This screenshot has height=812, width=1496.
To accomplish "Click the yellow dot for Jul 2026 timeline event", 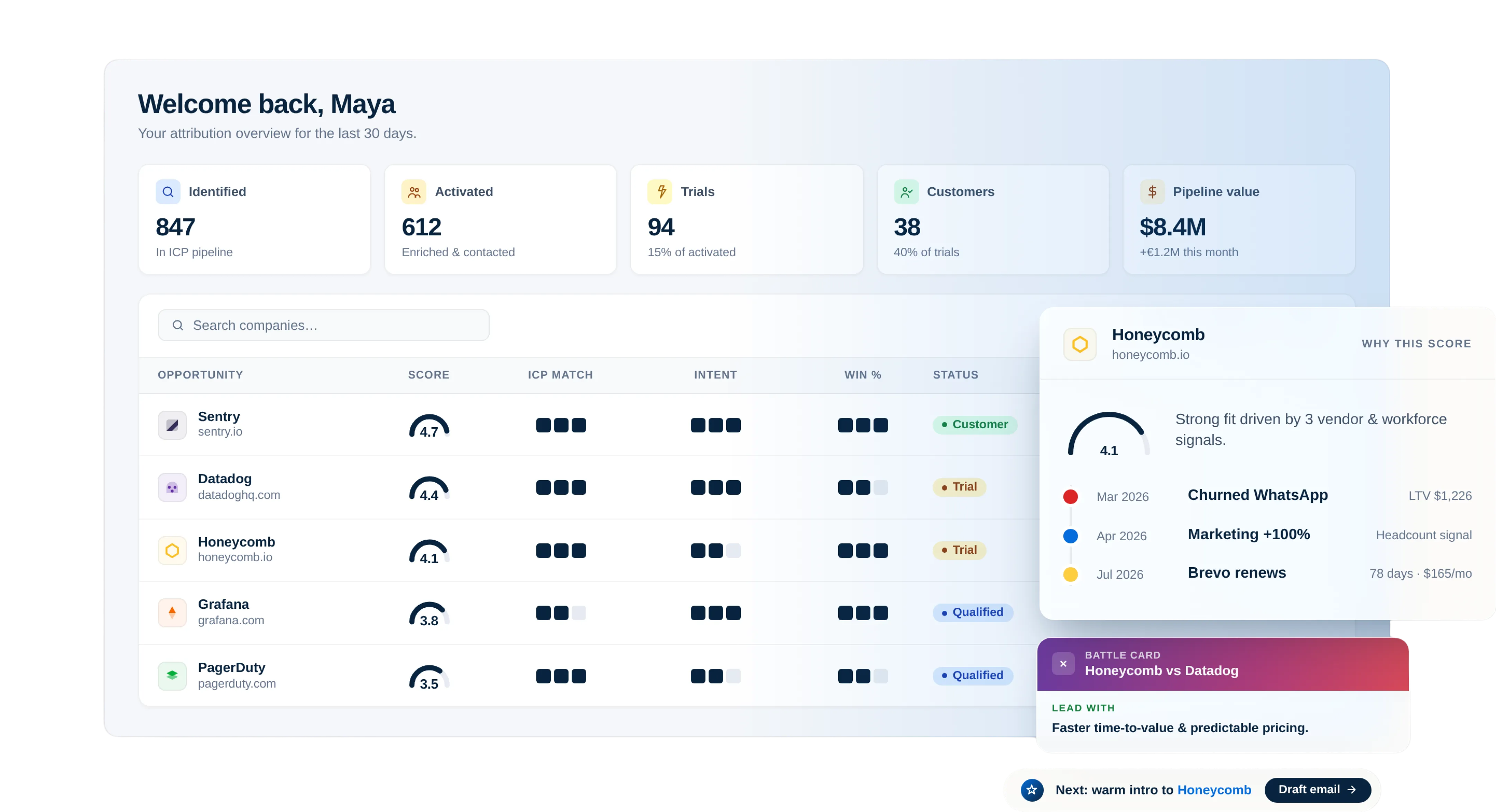I will tap(1070, 574).
